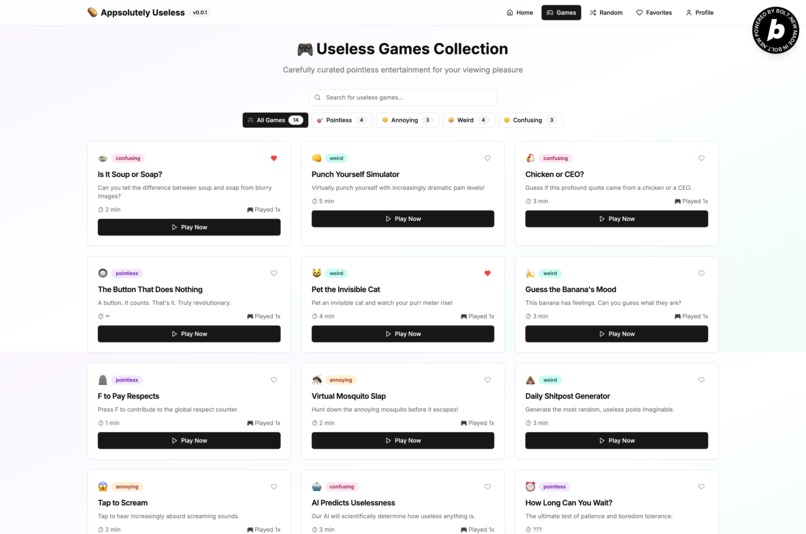Filter games by Weird

pyautogui.click(x=468, y=120)
